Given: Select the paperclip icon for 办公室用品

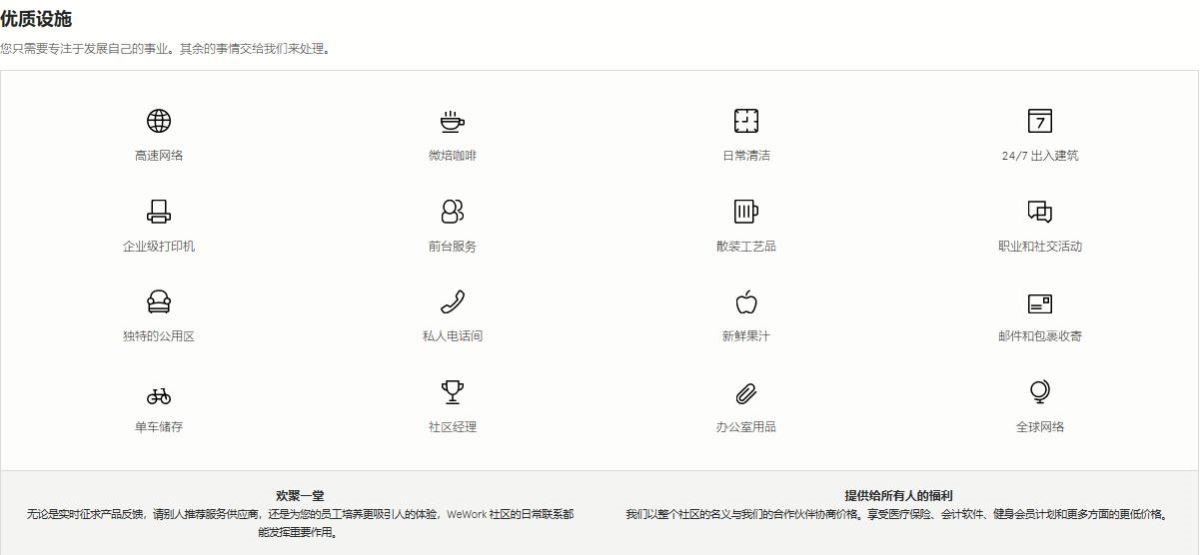Looking at the screenshot, I should (x=746, y=392).
